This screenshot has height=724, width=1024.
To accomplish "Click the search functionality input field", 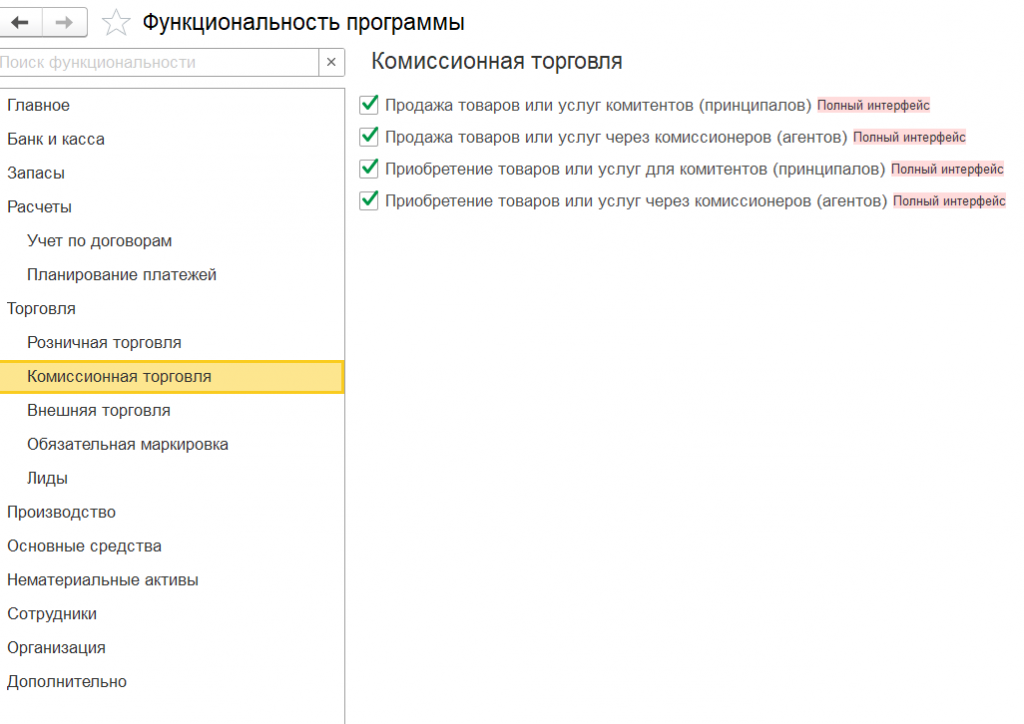I will [x=158, y=62].
